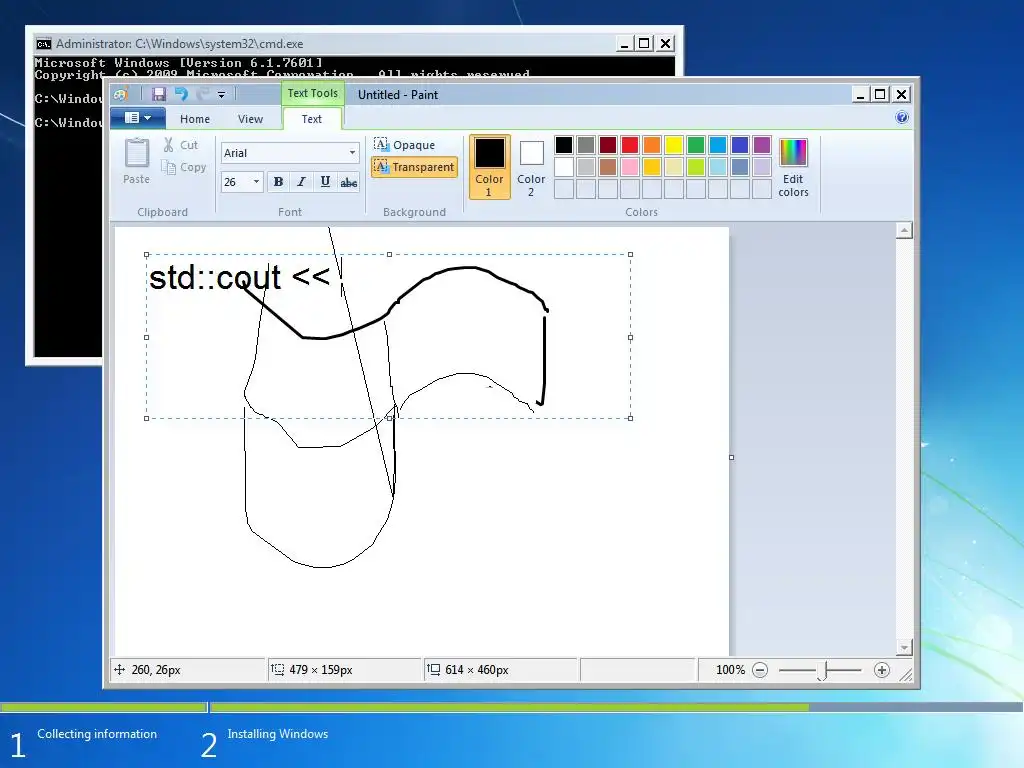Click the vertical scrollbar down arrow in Paint
The image size is (1024, 768).
pos(904,648)
